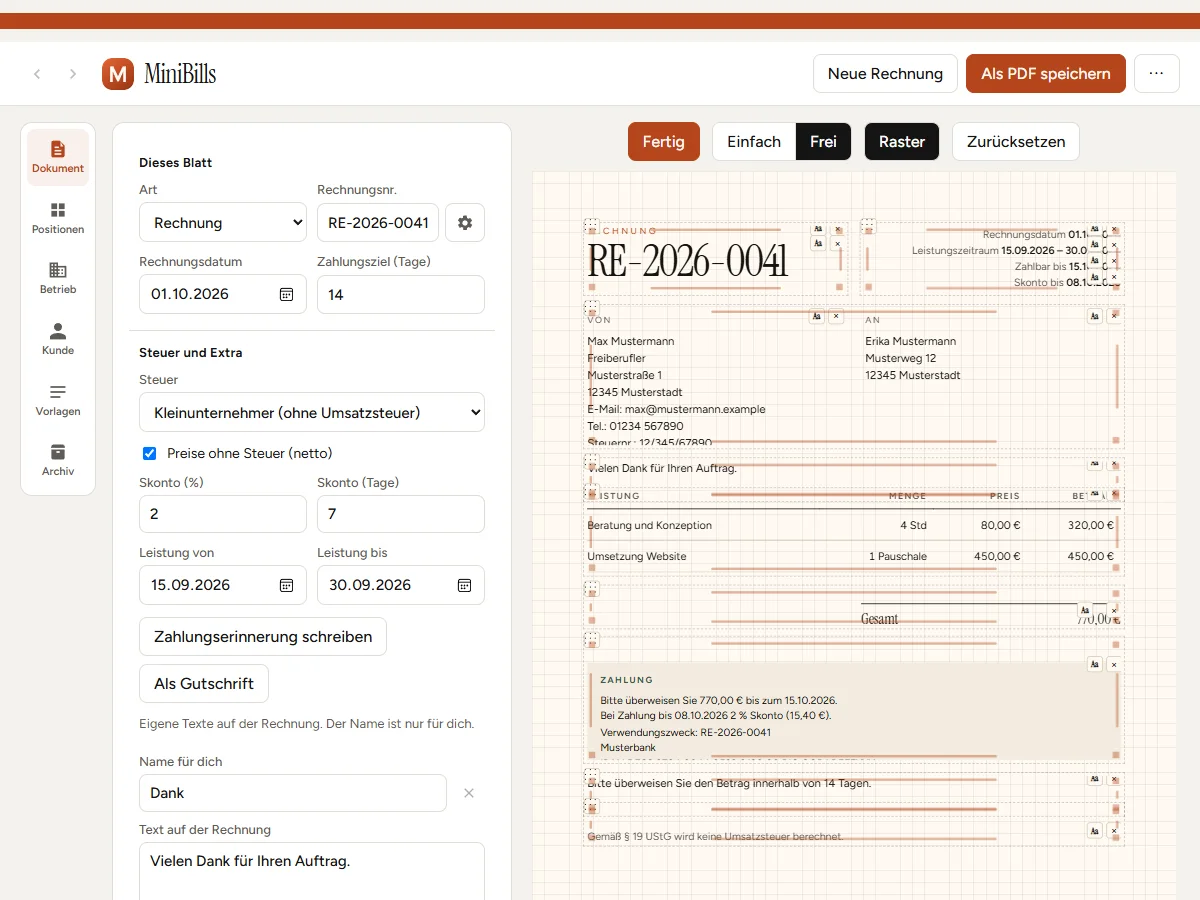Click '1 Pauschale' quantity in preview

pos(898,556)
